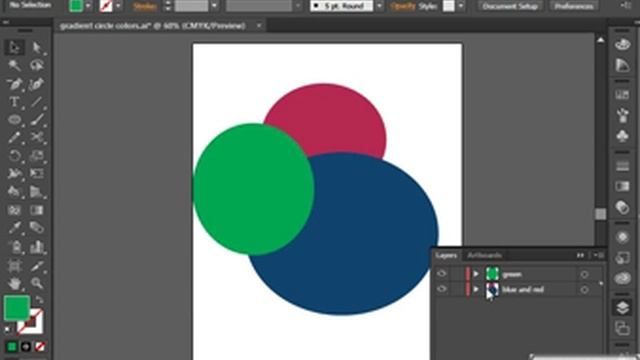Open the stroke color dropdown in control bar
The height and width of the screenshot is (360, 640).
(x=118, y=6)
